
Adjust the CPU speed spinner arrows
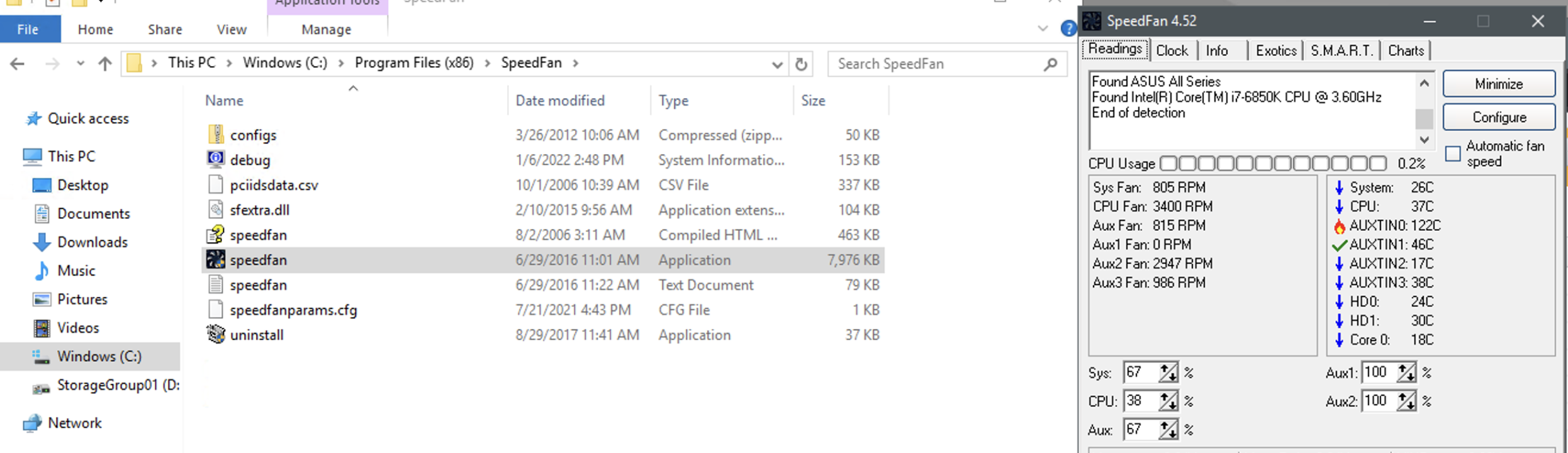tap(1168, 401)
